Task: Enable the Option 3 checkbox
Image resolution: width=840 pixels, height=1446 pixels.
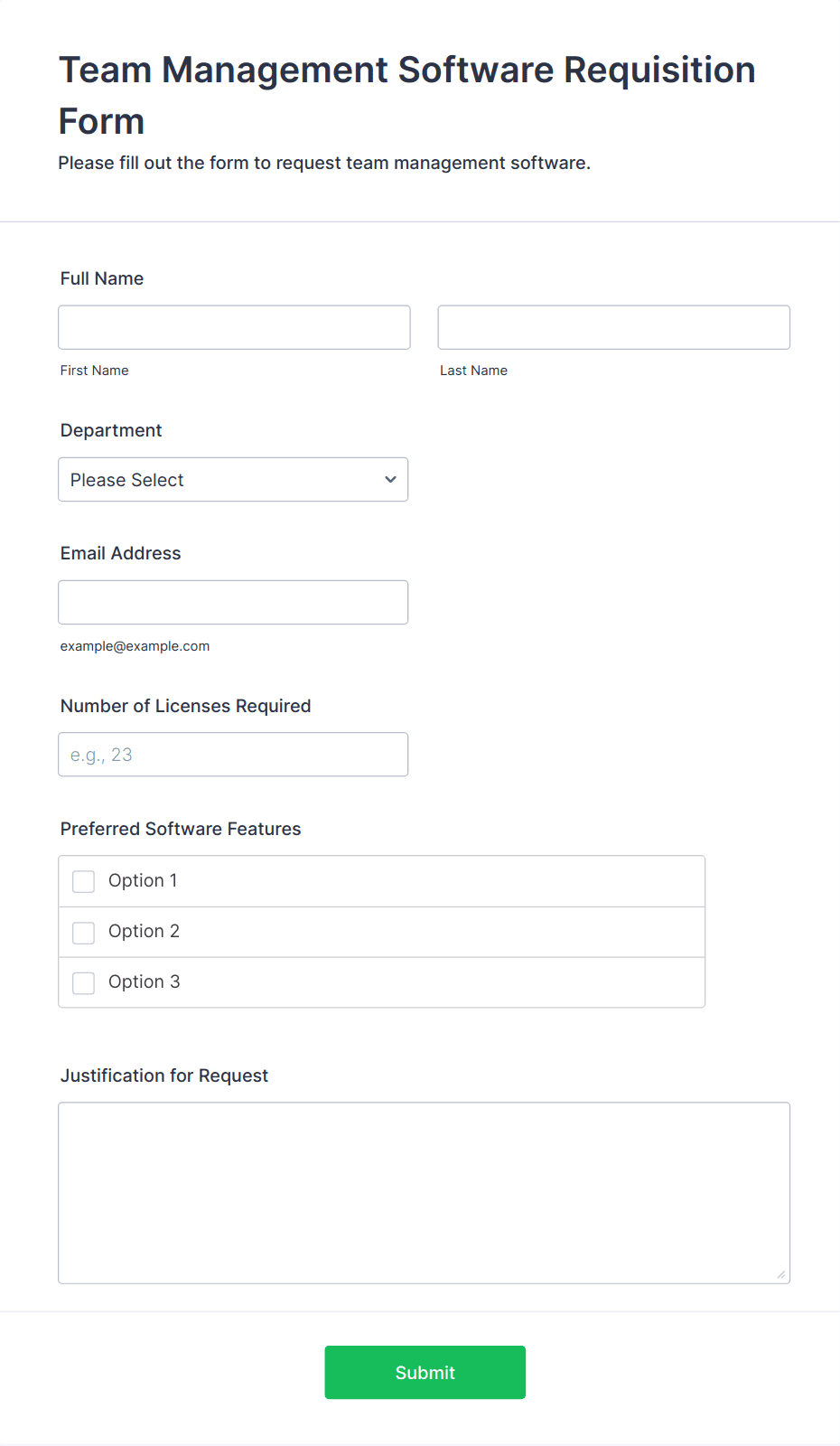Action: (x=84, y=982)
